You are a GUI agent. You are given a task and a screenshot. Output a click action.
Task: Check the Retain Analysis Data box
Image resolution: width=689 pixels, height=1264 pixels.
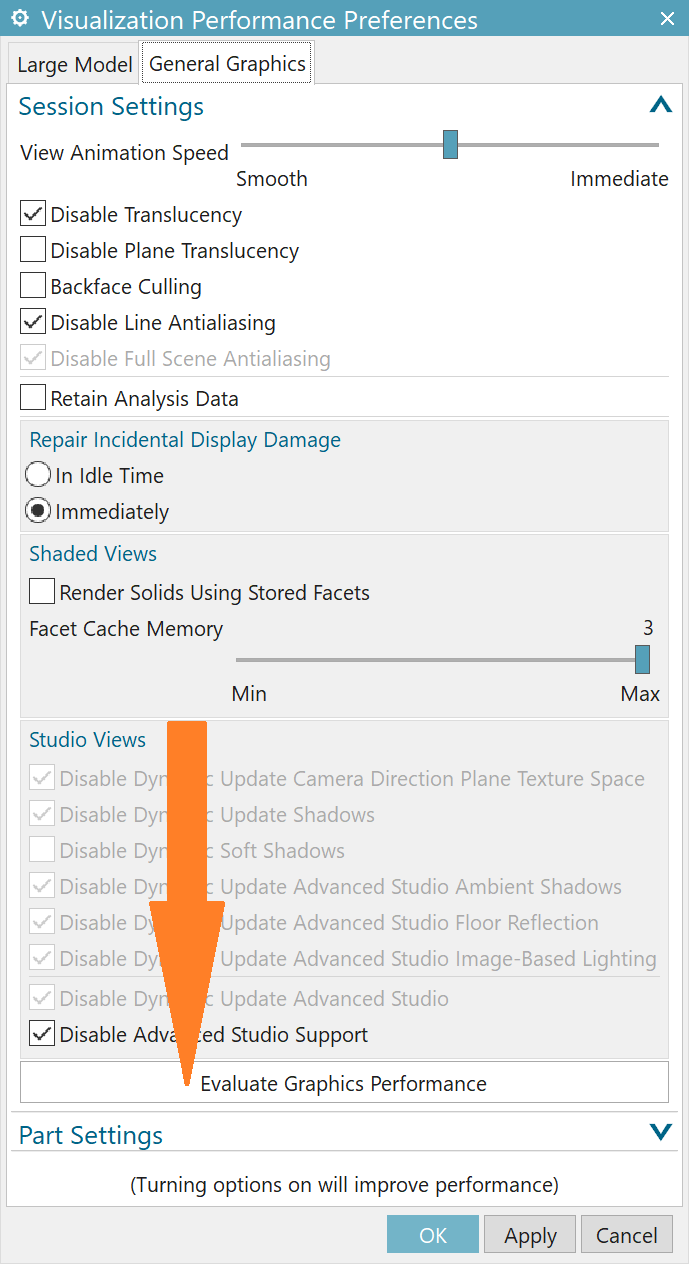[x=34, y=399]
